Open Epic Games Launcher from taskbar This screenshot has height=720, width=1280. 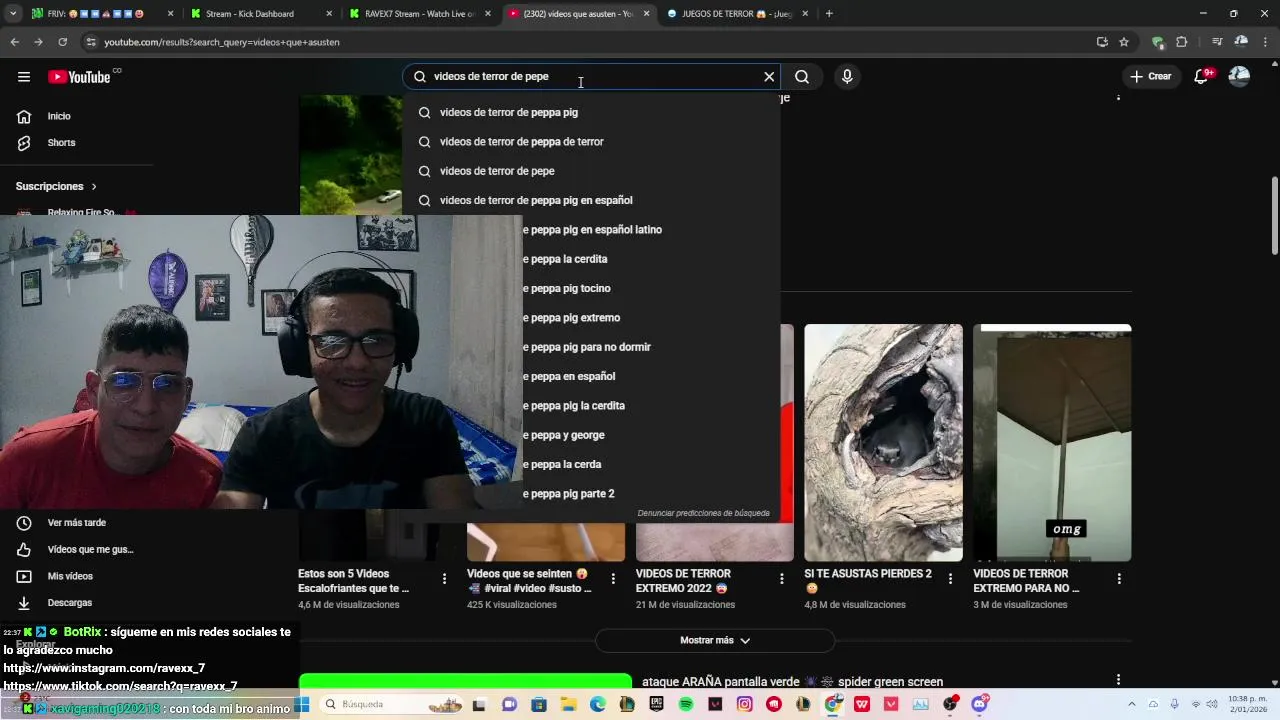tap(656, 704)
